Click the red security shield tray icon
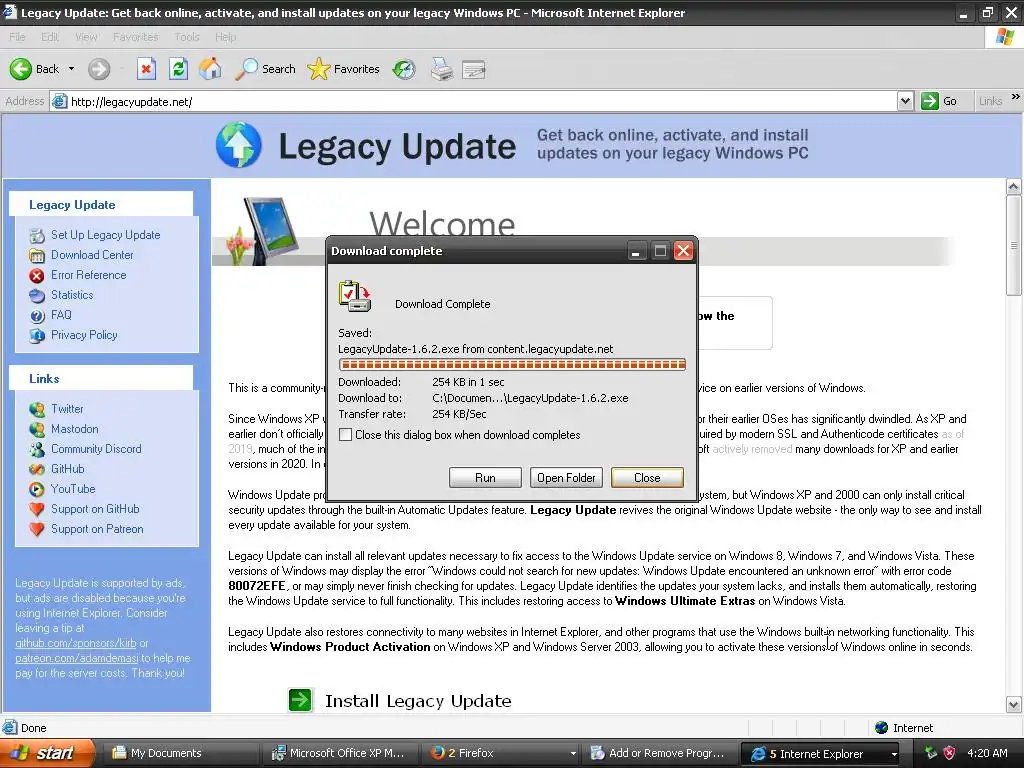Image resolution: width=1024 pixels, height=768 pixels. tap(950, 754)
